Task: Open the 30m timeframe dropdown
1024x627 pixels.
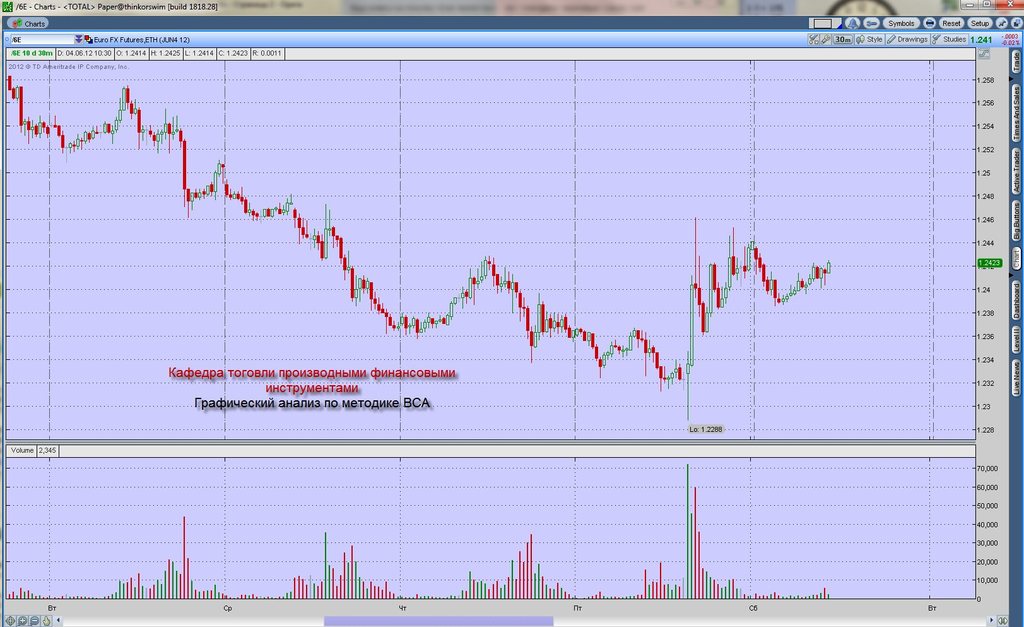Action: click(x=842, y=39)
